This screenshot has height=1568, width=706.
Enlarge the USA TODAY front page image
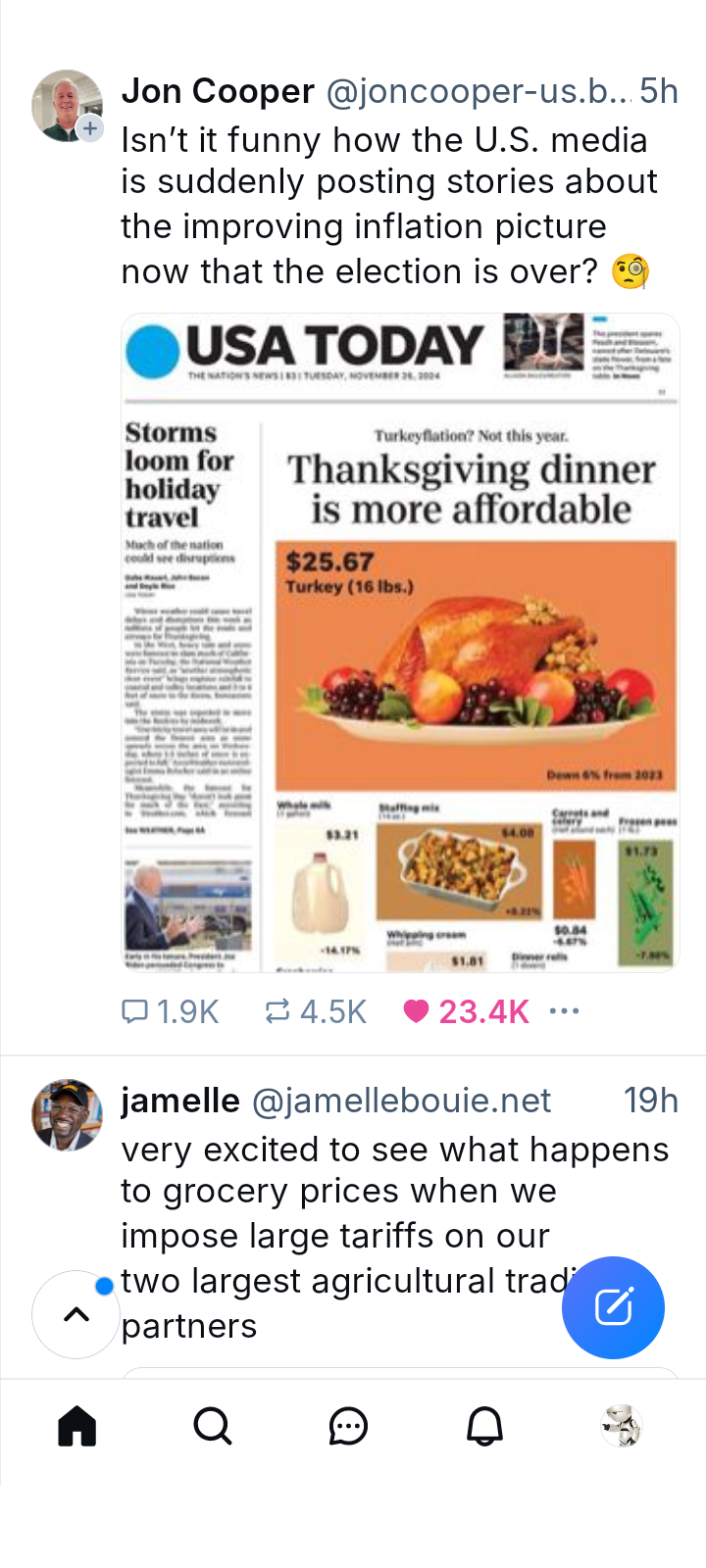tap(400, 642)
